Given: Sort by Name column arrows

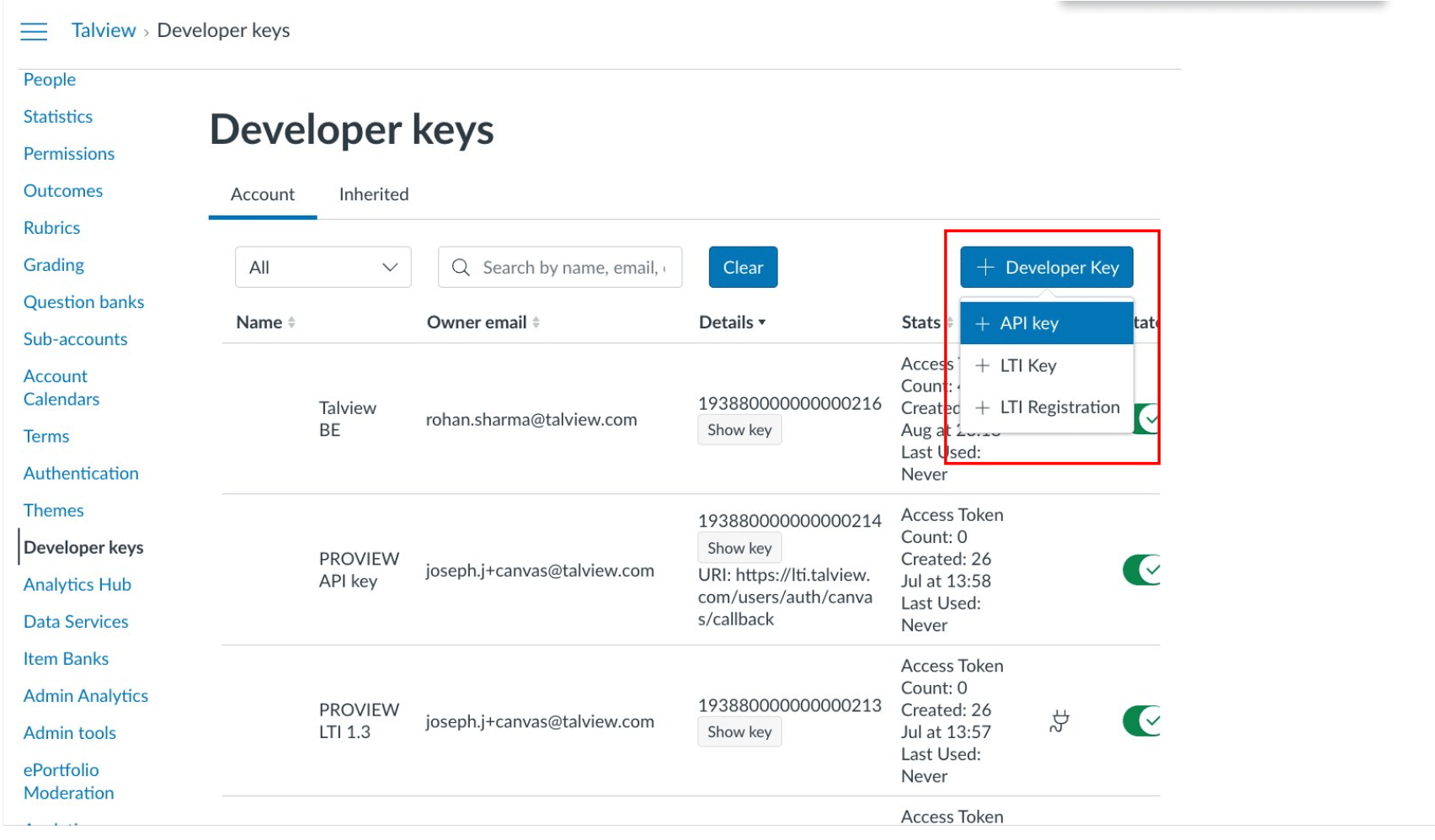Looking at the screenshot, I should click(x=291, y=322).
